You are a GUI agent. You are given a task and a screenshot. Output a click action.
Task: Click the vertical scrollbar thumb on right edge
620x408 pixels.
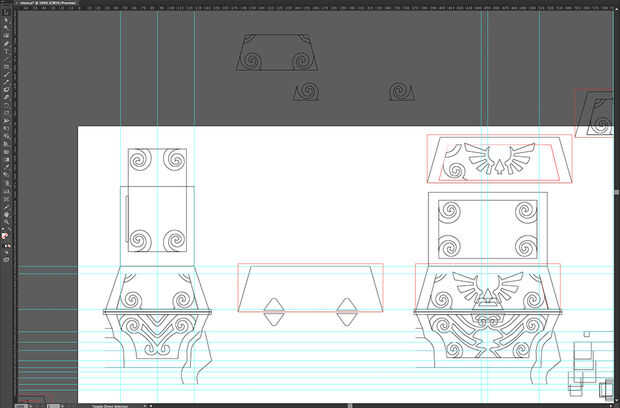pyautogui.click(x=617, y=192)
